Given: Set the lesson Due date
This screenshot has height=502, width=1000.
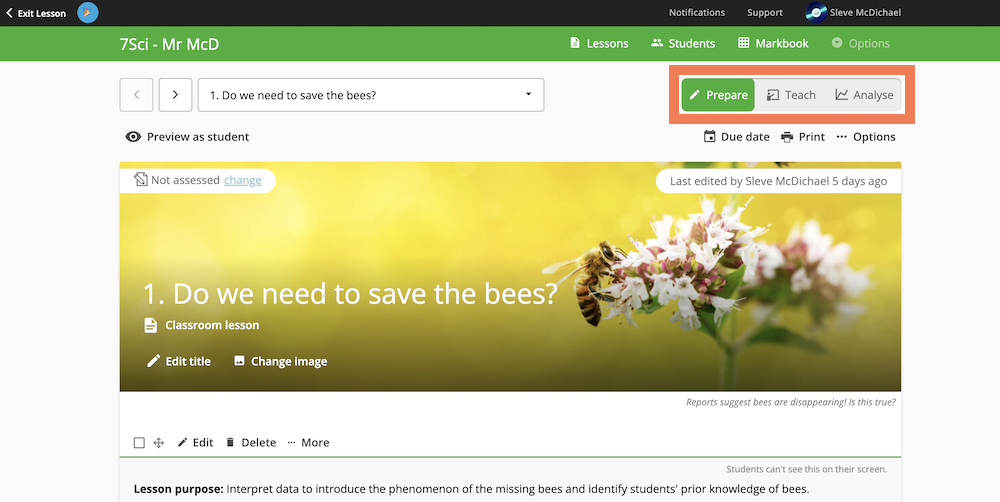Looking at the screenshot, I should (737, 137).
